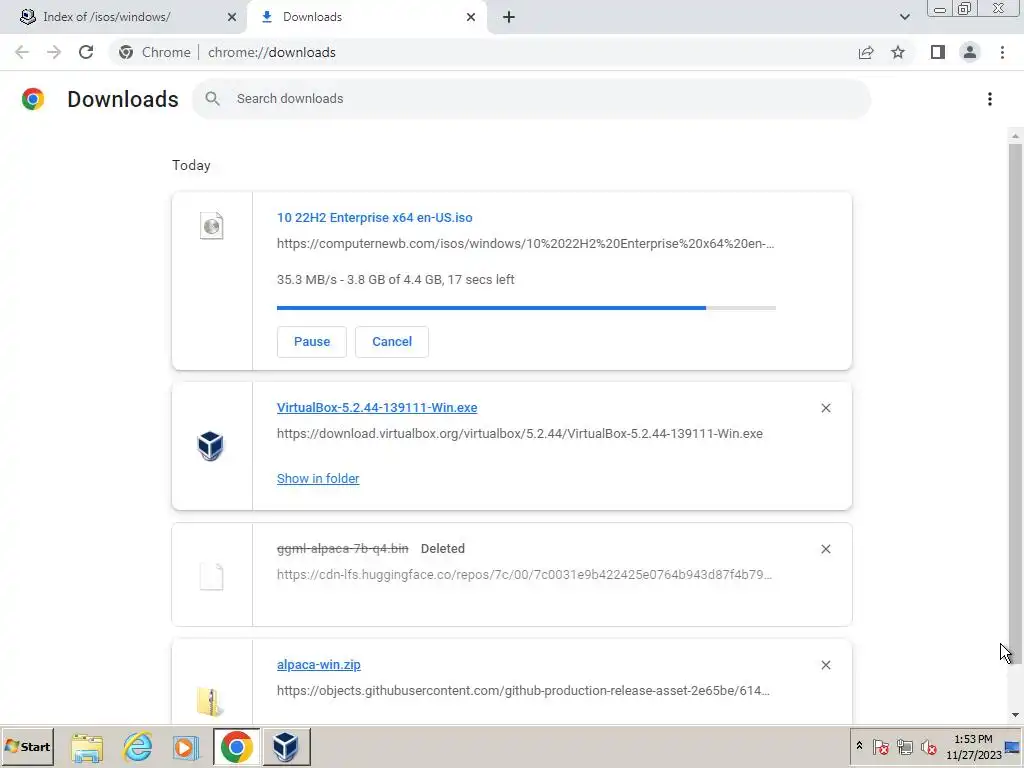Open the Windows Start menu
The height and width of the screenshot is (768, 1024).
pyautogui.click(x=27, y=746)
